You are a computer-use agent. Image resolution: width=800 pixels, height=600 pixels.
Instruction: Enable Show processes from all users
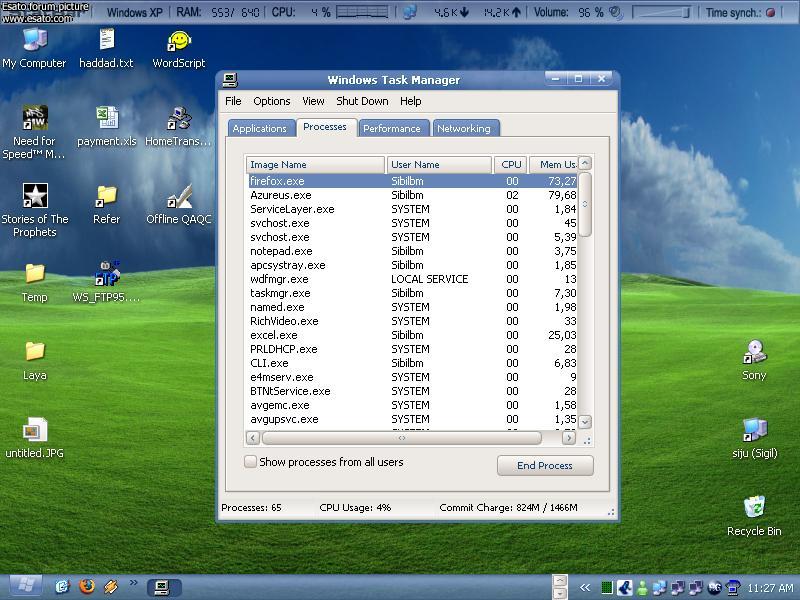click(251, 462)
